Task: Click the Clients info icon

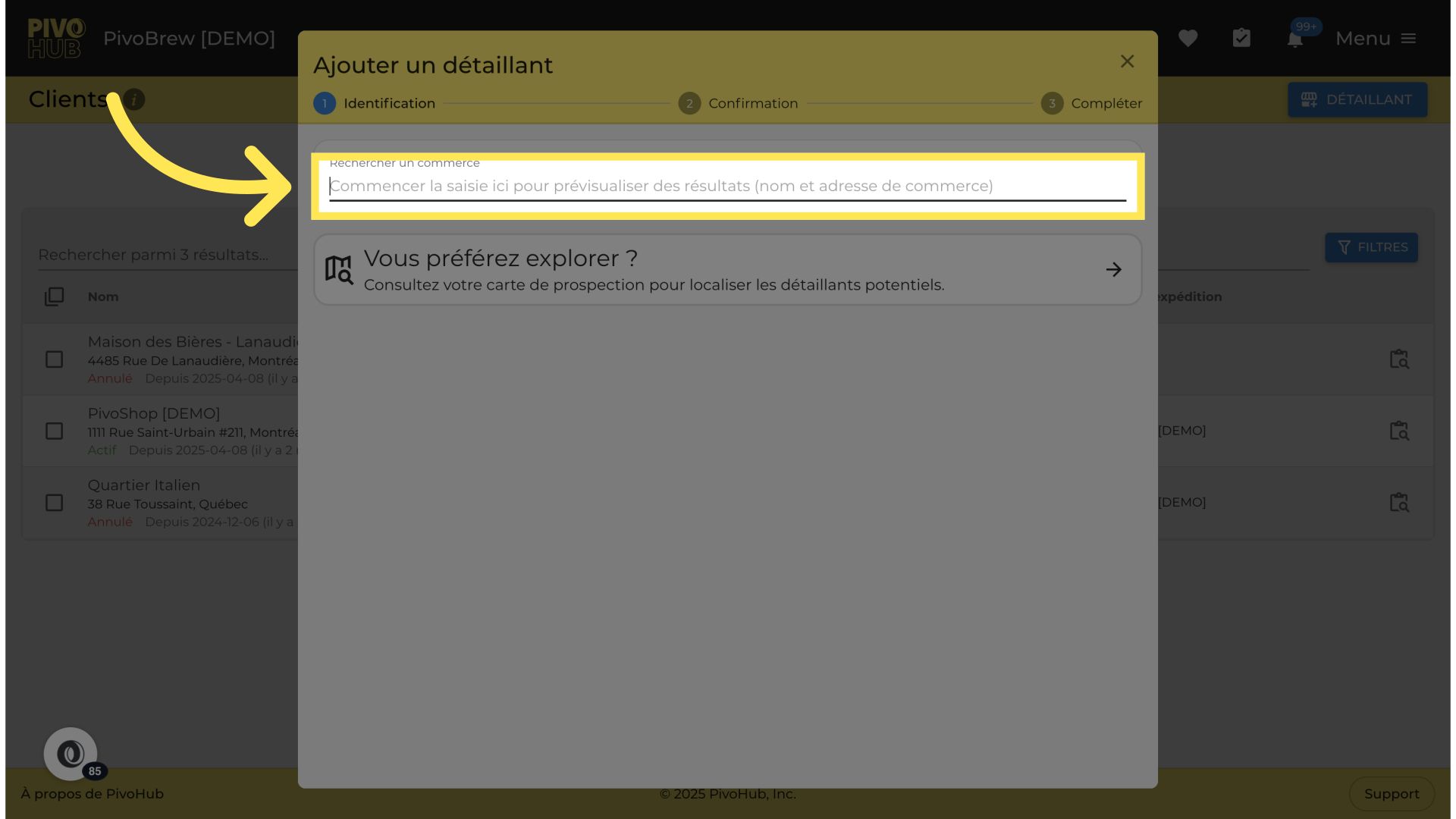Action: 134,99
